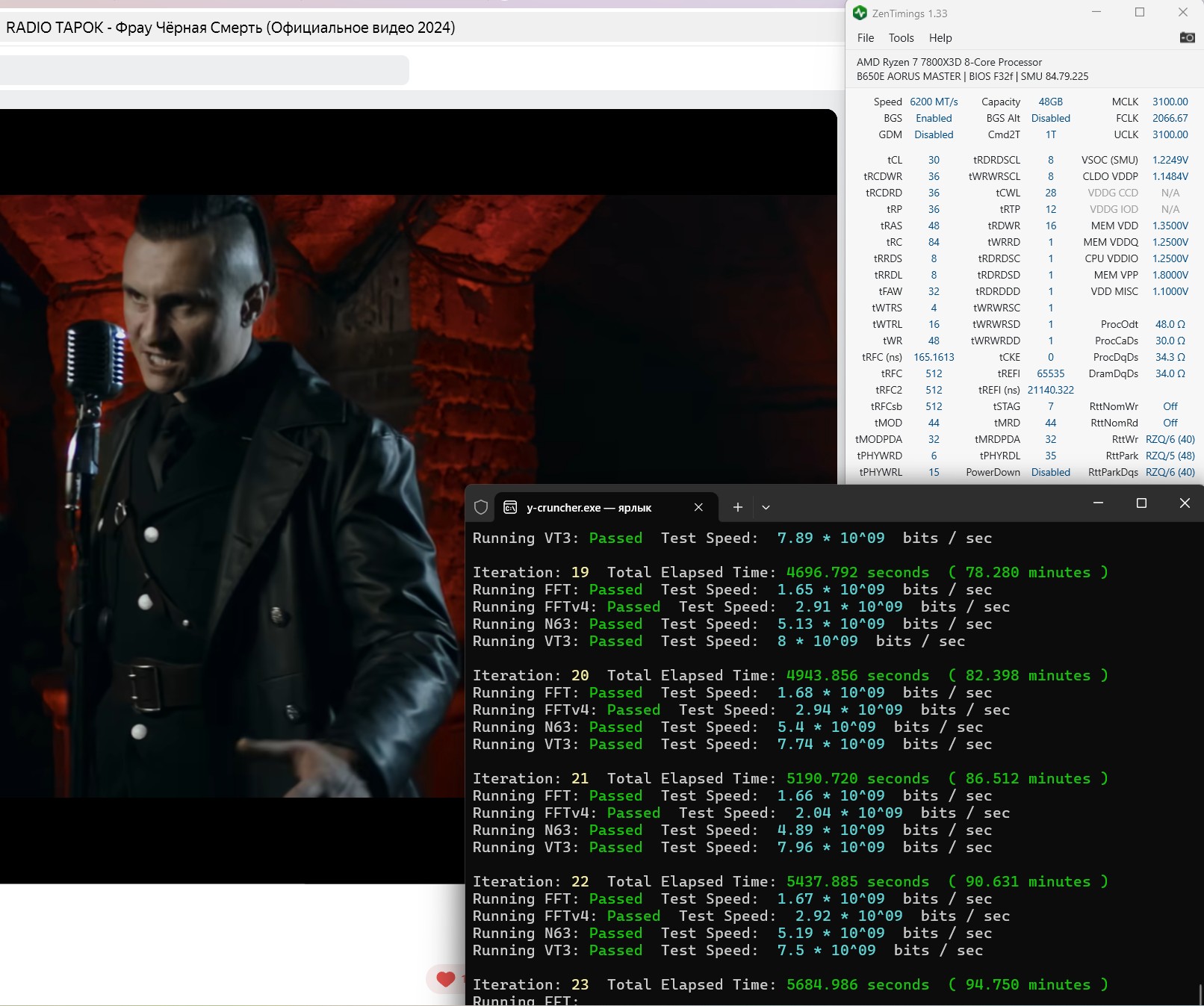
Task: Click the MCLK value '3100.00'
Action: pos(1170,102)
